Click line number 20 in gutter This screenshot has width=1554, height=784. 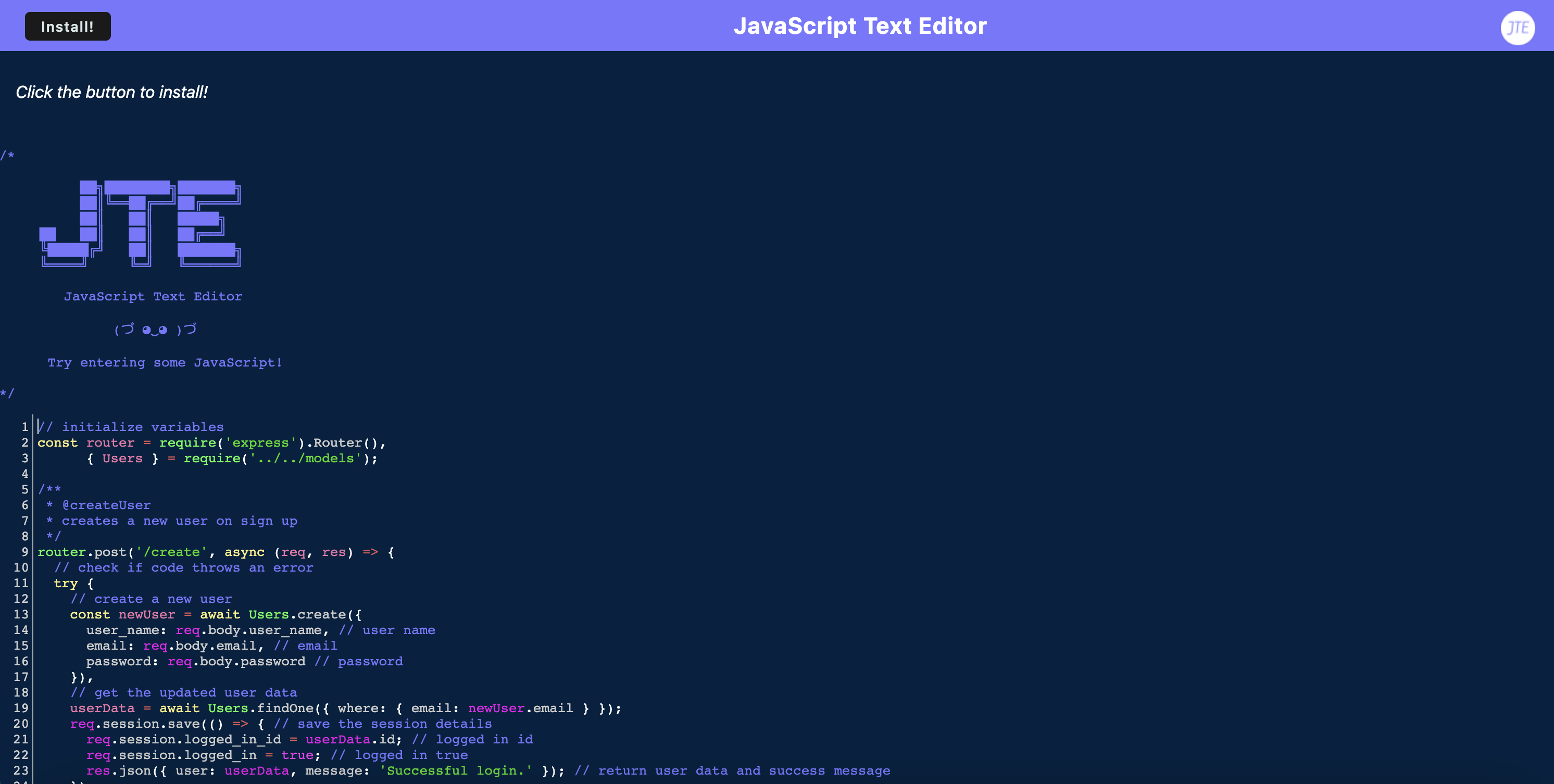(21, 724)
